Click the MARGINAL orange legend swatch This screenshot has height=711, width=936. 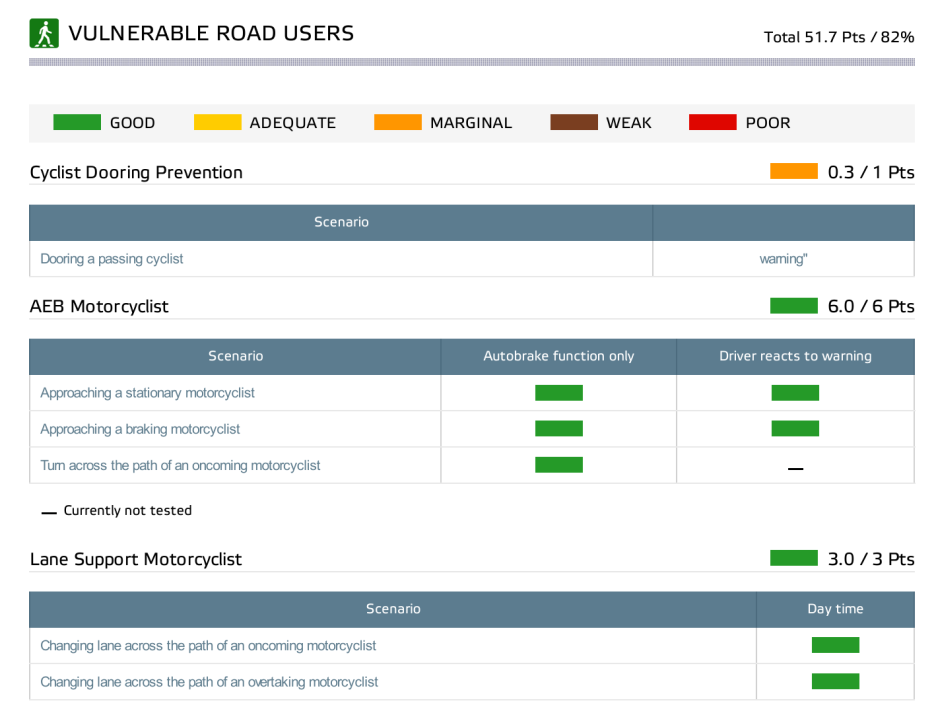pyautogui.click(x=398, y=122)
